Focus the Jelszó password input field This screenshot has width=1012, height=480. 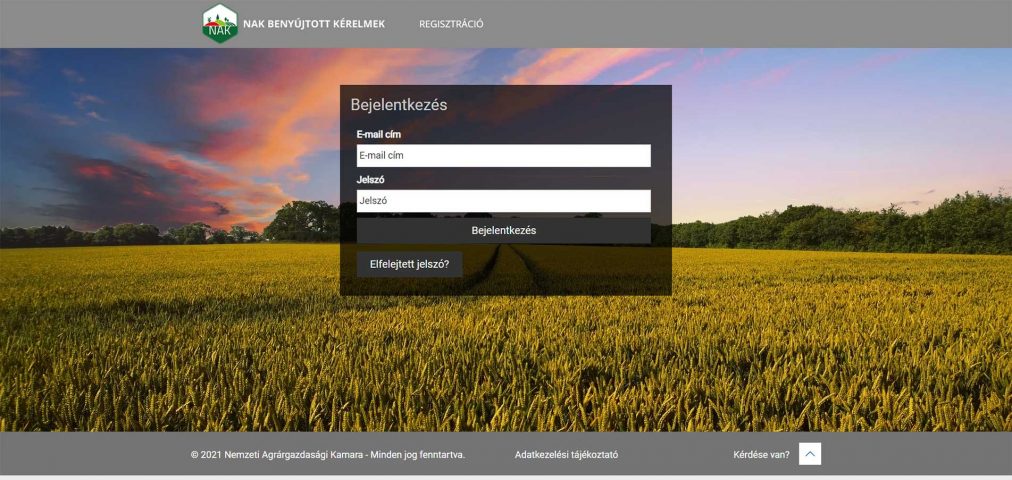[503, 201]
